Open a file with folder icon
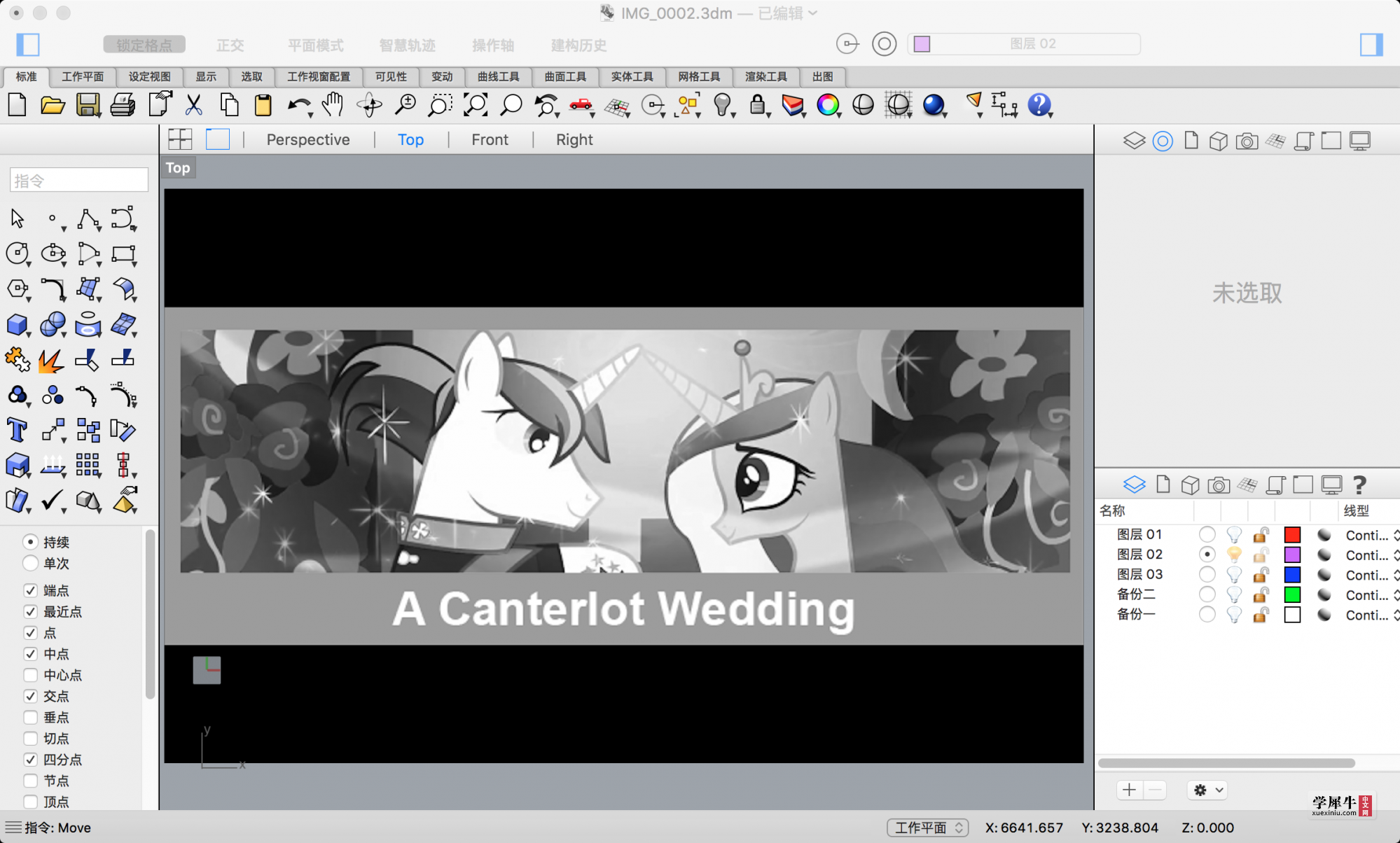Viewport: 1400px width, 843px height. tap(53, 105)
